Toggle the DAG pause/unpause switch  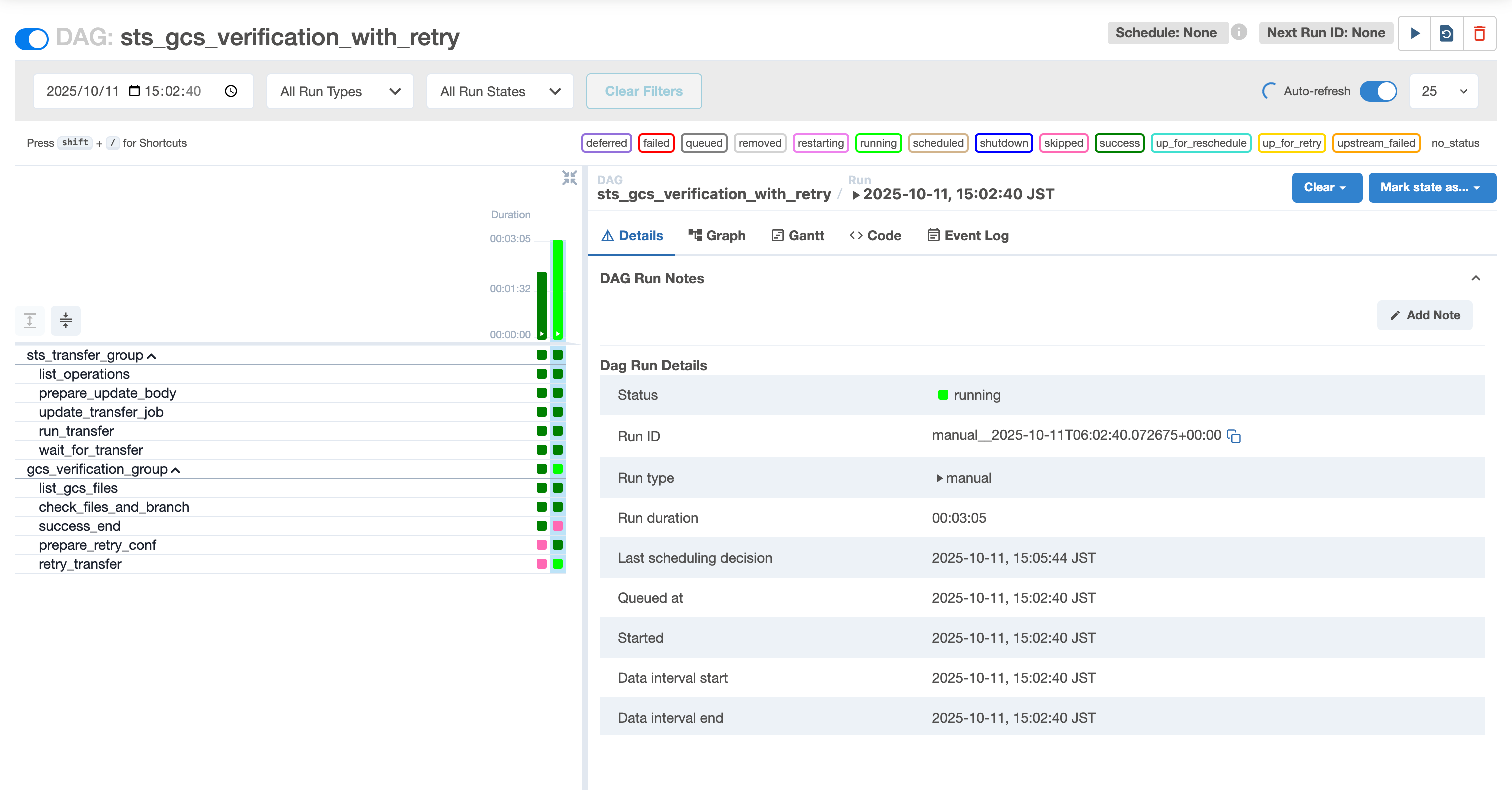point(32,39)
